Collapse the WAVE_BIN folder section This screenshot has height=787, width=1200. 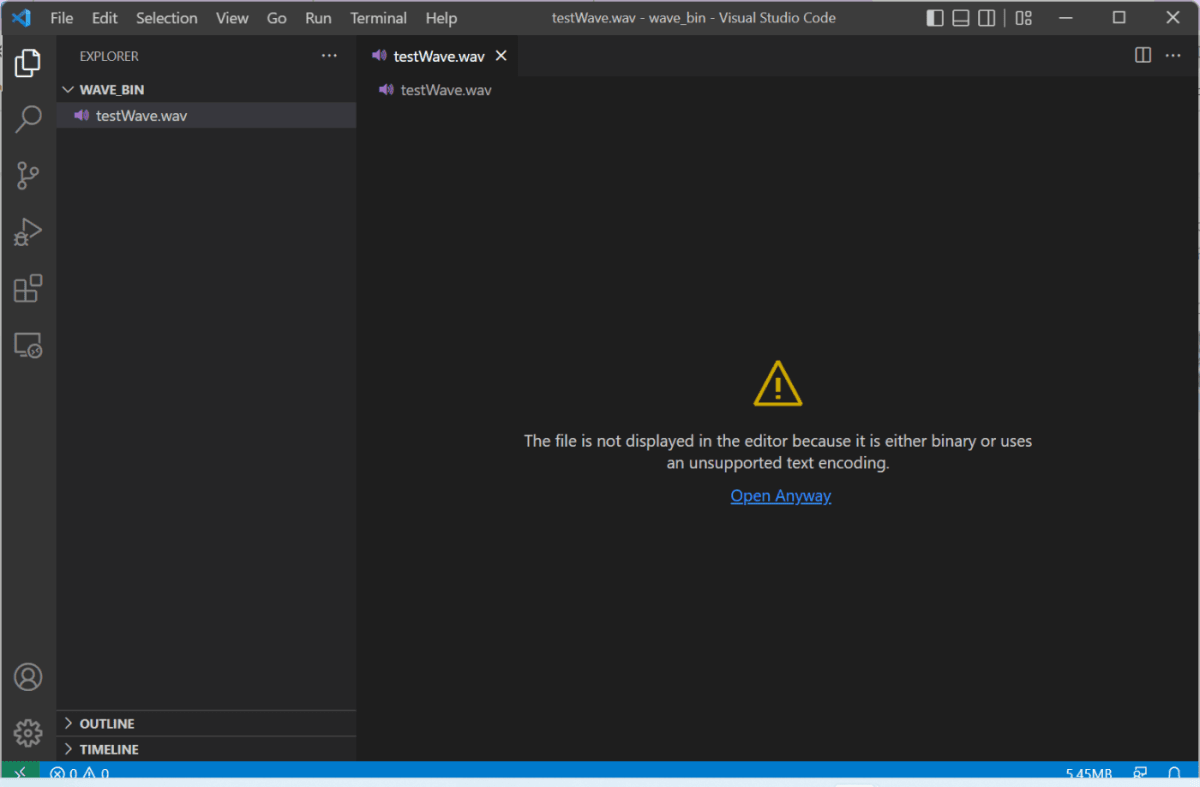tap(207, 89)
